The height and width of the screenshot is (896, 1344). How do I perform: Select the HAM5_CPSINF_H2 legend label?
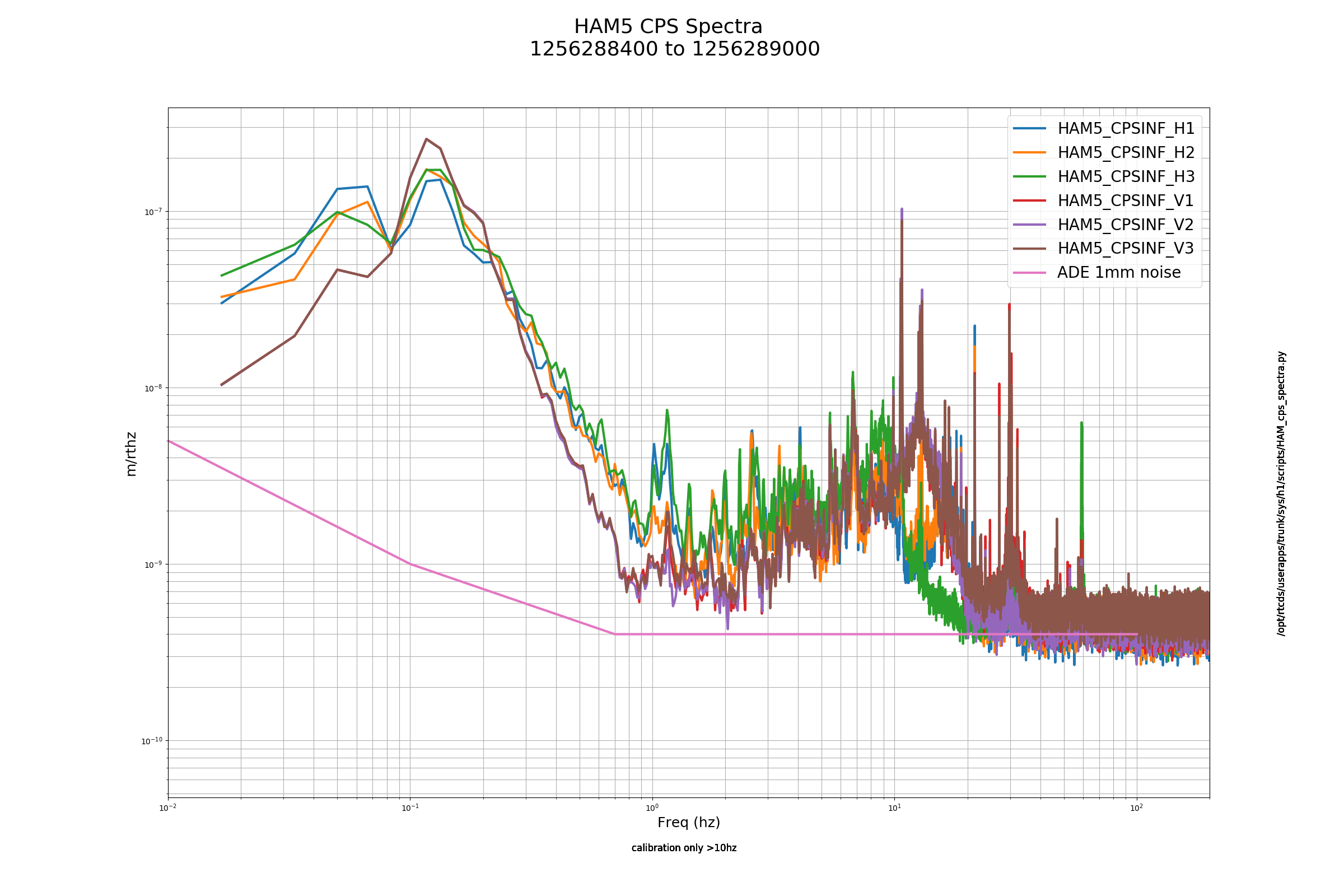click(1126, 152)
